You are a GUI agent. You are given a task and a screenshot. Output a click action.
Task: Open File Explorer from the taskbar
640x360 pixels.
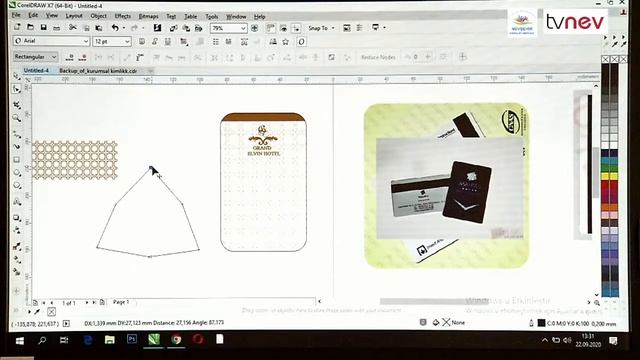[x=109, y=340]
